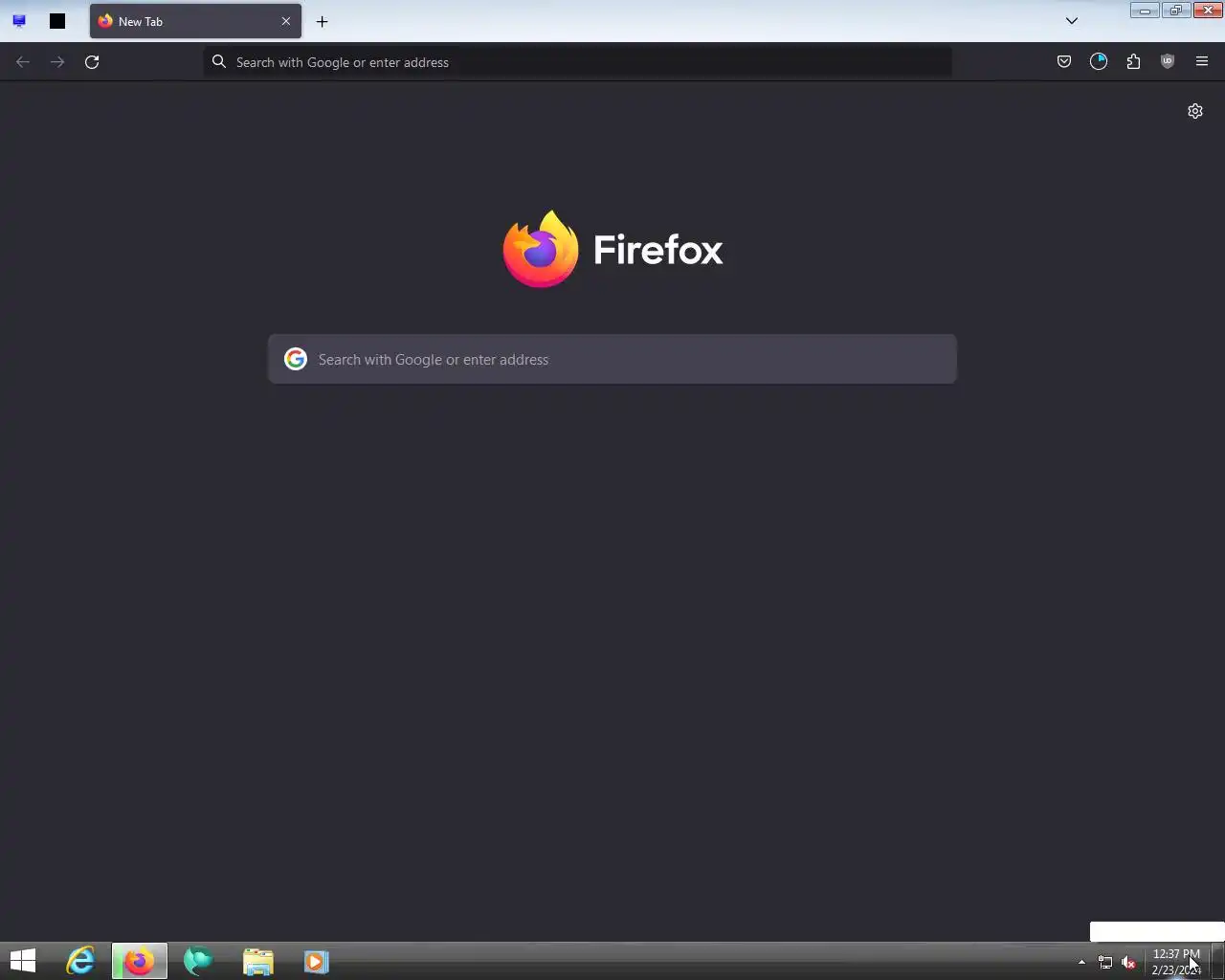Image resolution: width=1225 pixels, height=980 pixels.
Task: Open the Windows Start button
Action: tap(23, 961)
